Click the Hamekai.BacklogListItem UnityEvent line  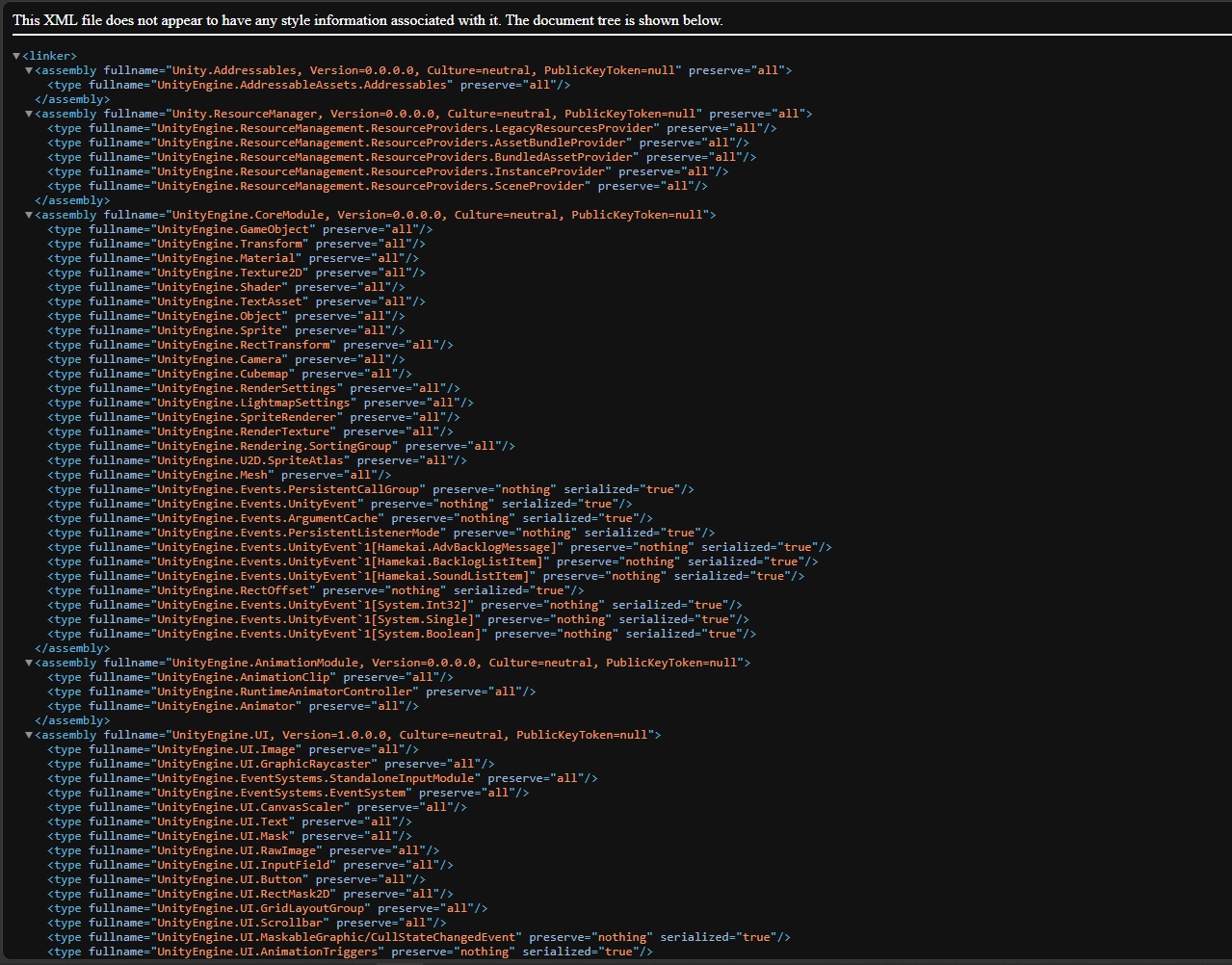(x=433, y=561)
